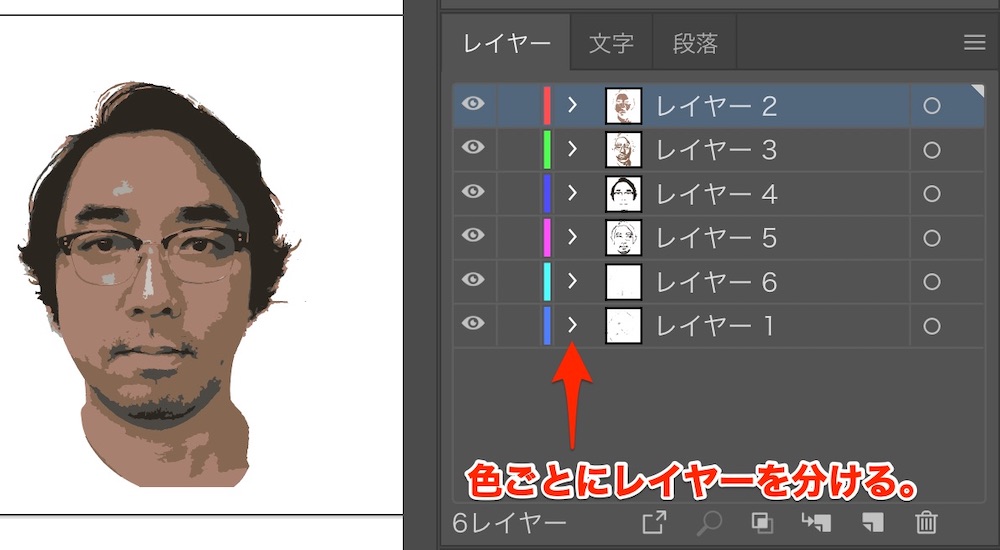Click the Collect for Export icon
1000x550 pixels.
coord(654,522)
